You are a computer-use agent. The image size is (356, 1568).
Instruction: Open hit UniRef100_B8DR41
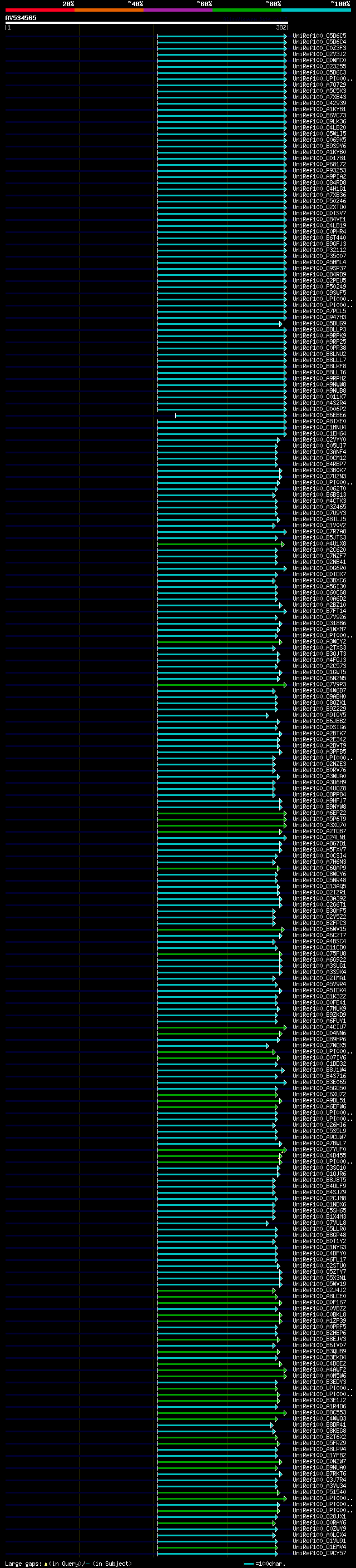click(319, 1424)
